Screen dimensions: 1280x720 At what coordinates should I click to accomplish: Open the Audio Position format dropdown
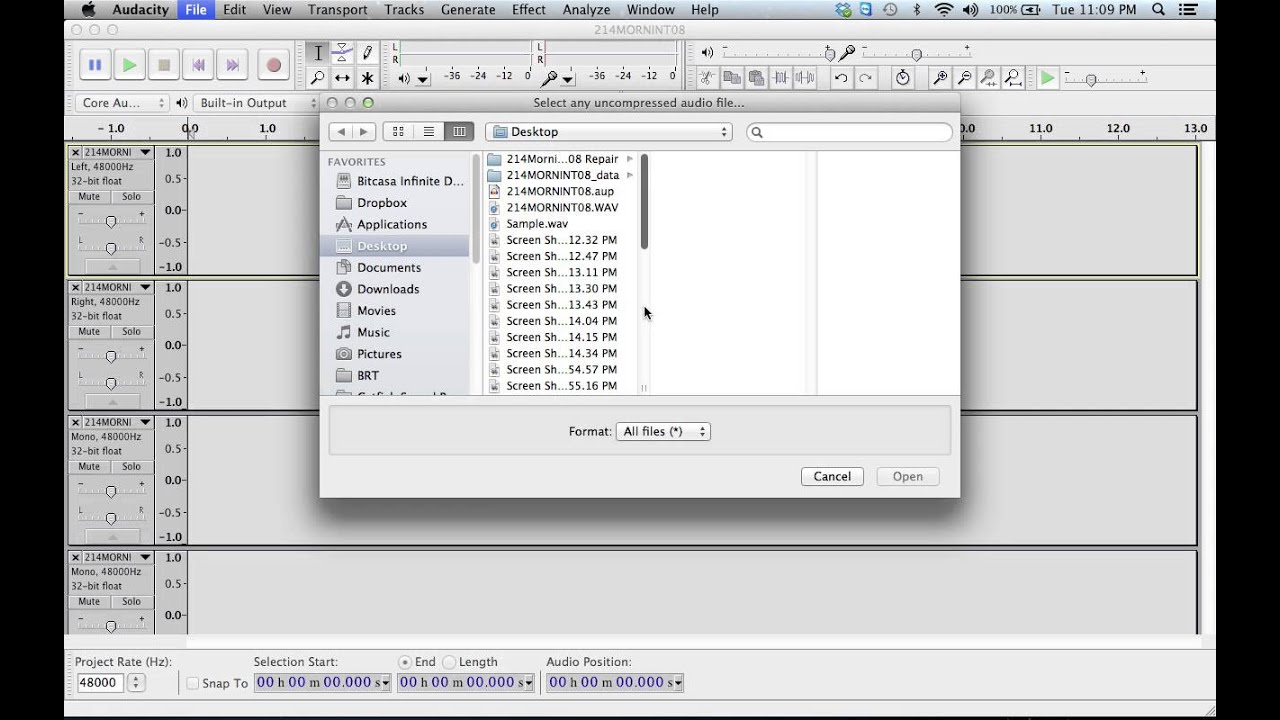[x=678, y=683]
